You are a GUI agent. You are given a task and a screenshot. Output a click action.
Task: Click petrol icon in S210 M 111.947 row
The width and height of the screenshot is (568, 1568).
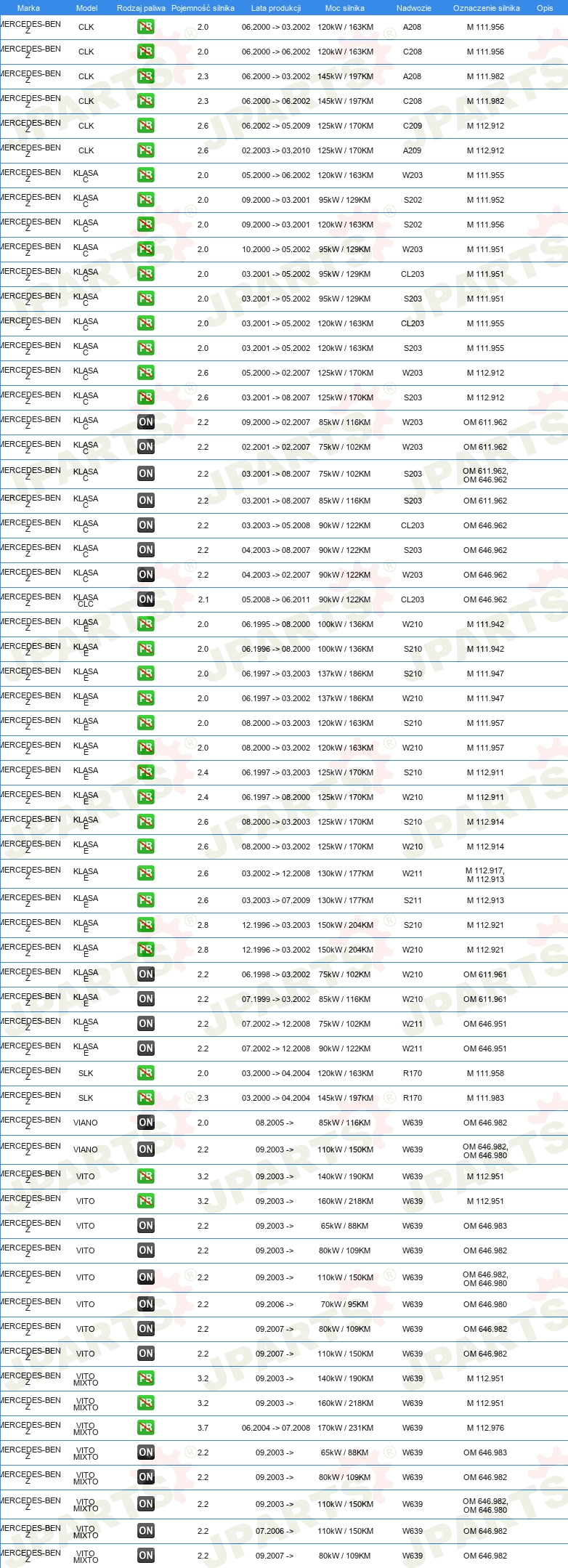pos(145,674)
